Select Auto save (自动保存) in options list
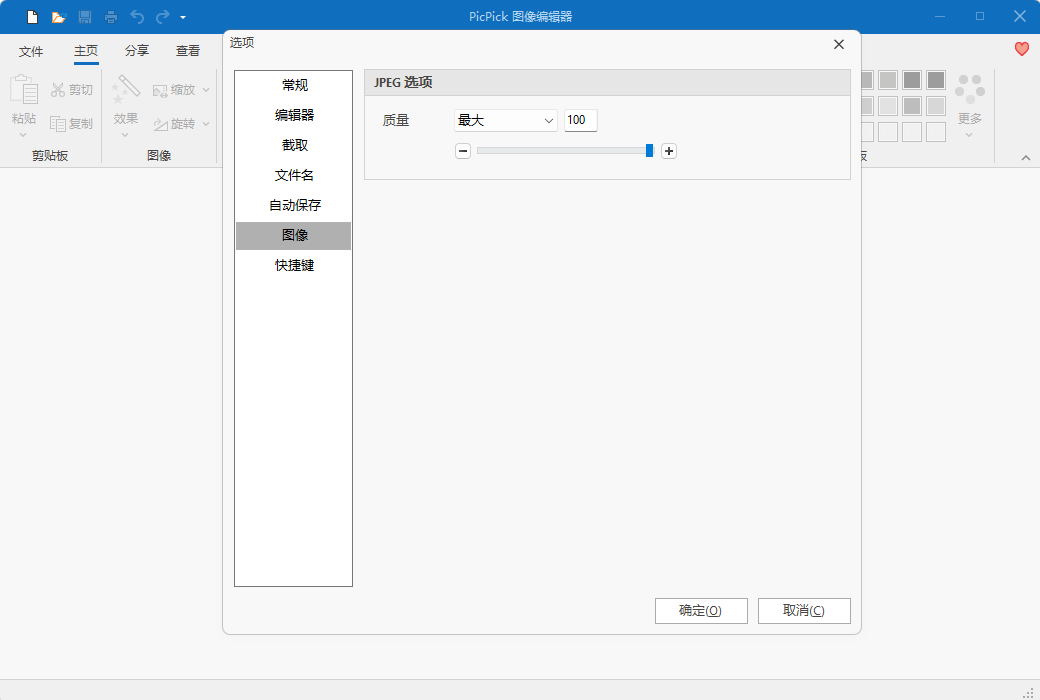 (294, 205)
